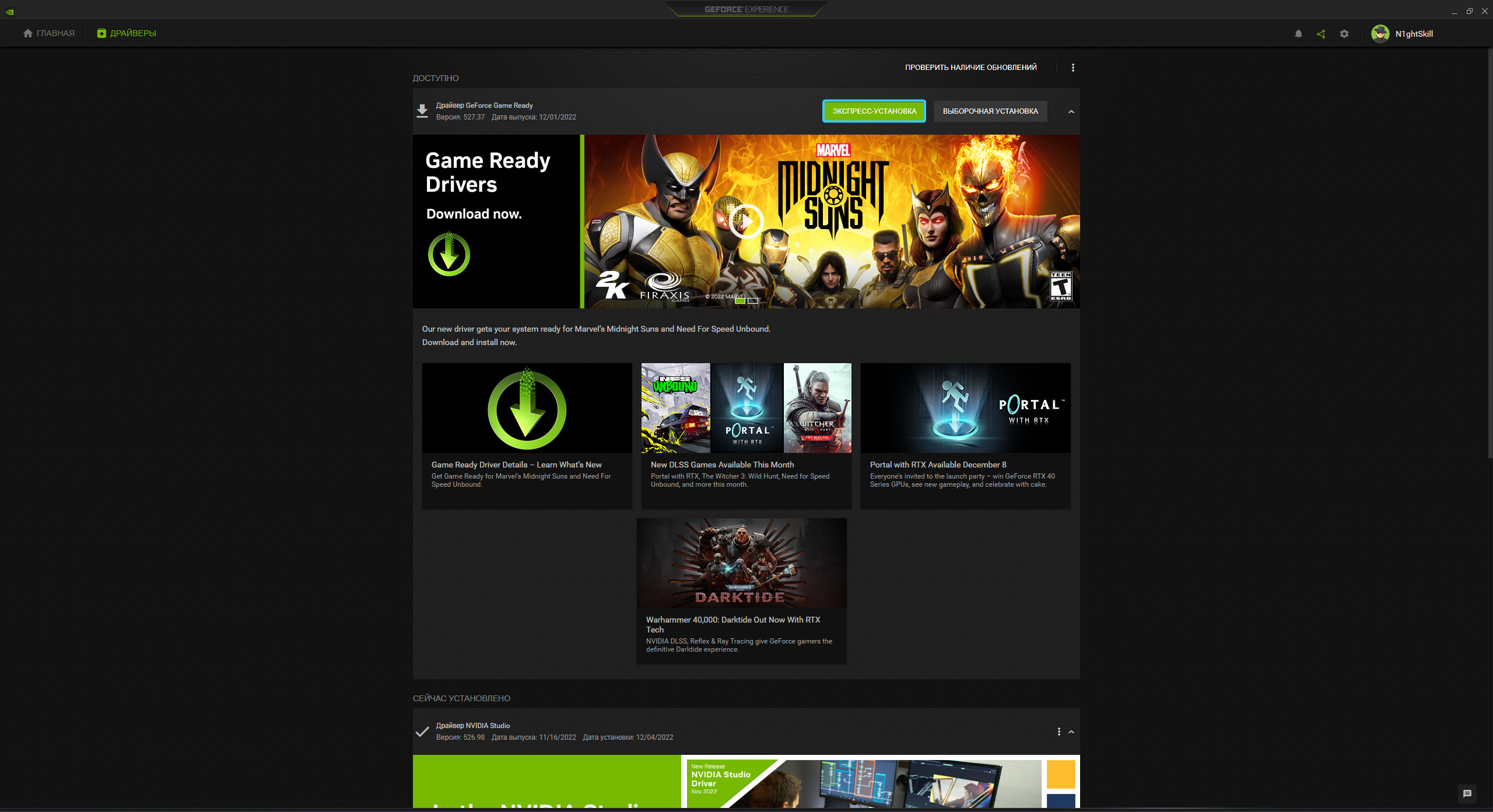The width and height of the screenshot is (1493, 812).
Task: Open the feedback chat icon
Action: click(x=1467, y=793)
